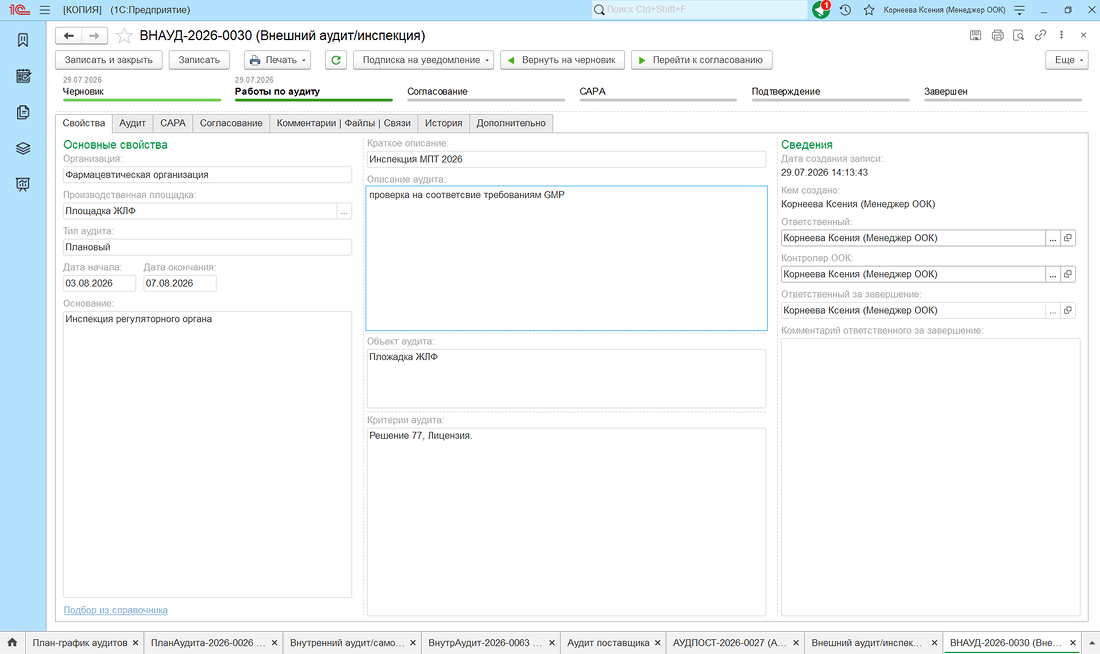Click the Дата окончания field
The height and width of the screenshot is (654, 1100).
[180, 283]
